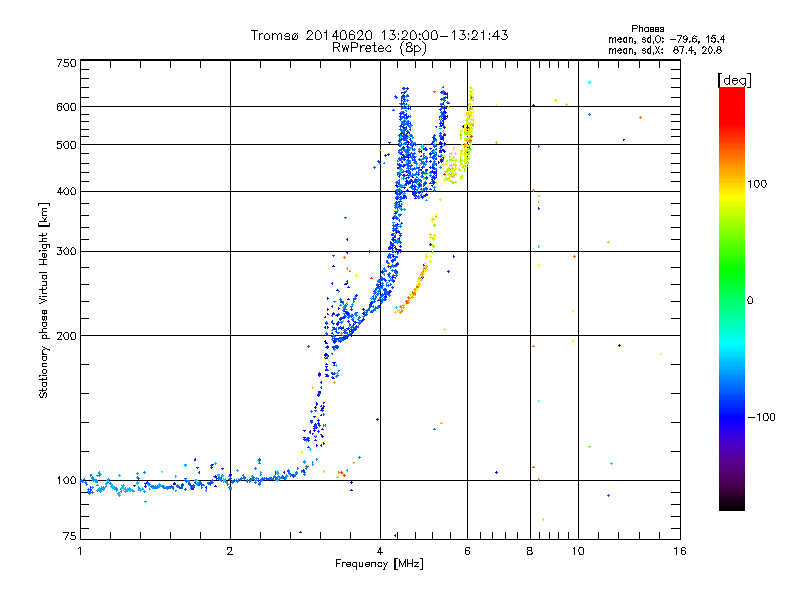Click the plot title 'Tromsø 20140620 13:20:00-13:21:43'

[379, 35]
